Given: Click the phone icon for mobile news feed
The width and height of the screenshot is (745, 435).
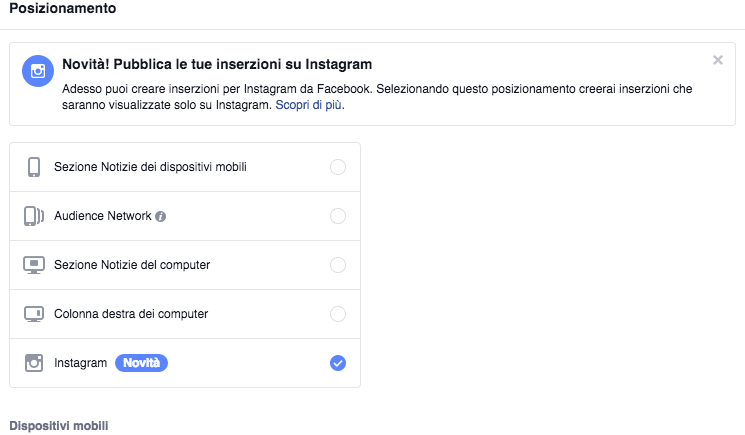Looking at the screenshot, I should [34, 167].
